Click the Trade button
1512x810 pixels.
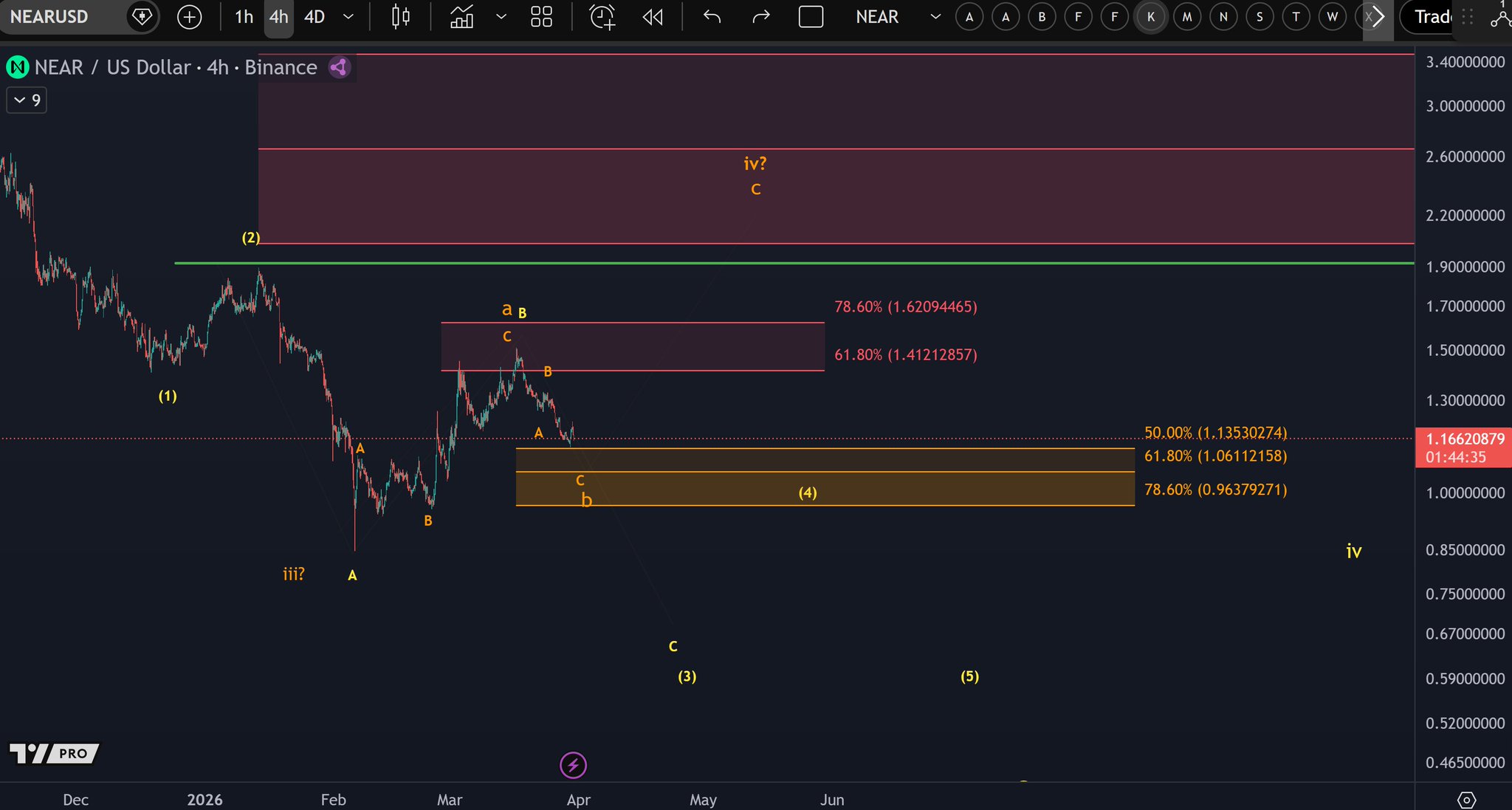pos(1432,16)
